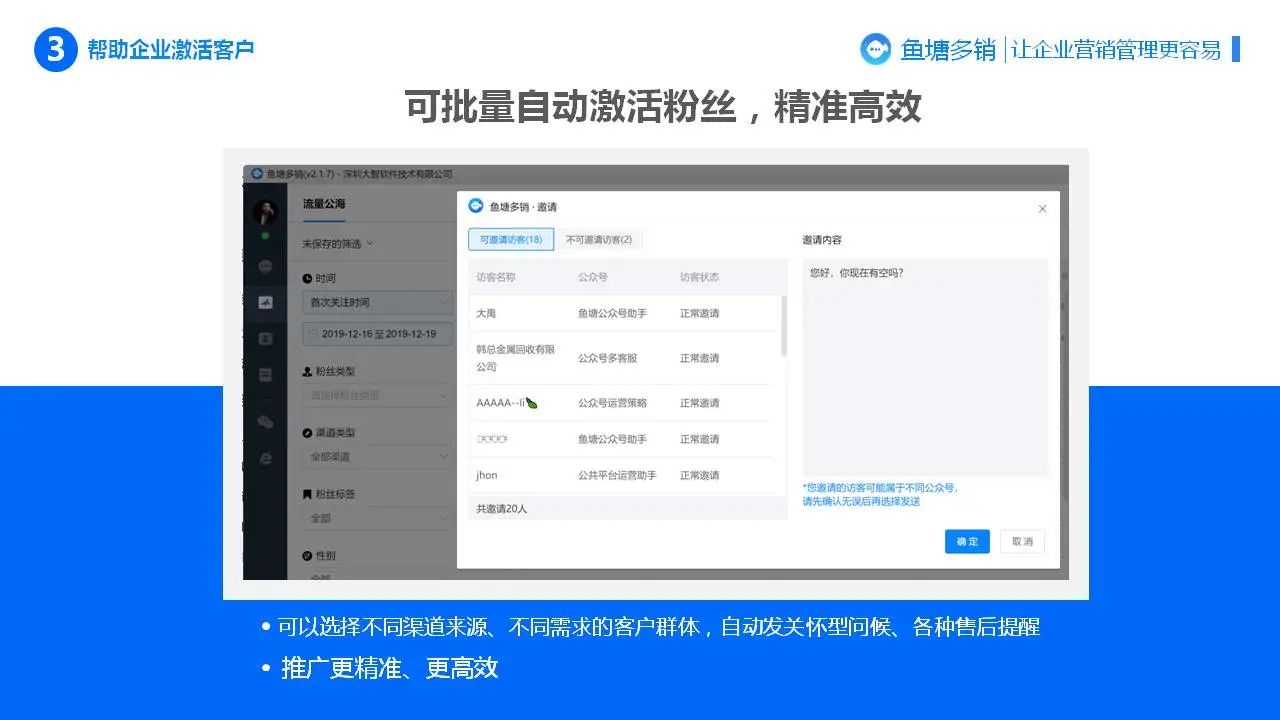Switch to the 不可邀请访客(2) tab
This screenshot has width=1280, height=720.
coord(597,239)
